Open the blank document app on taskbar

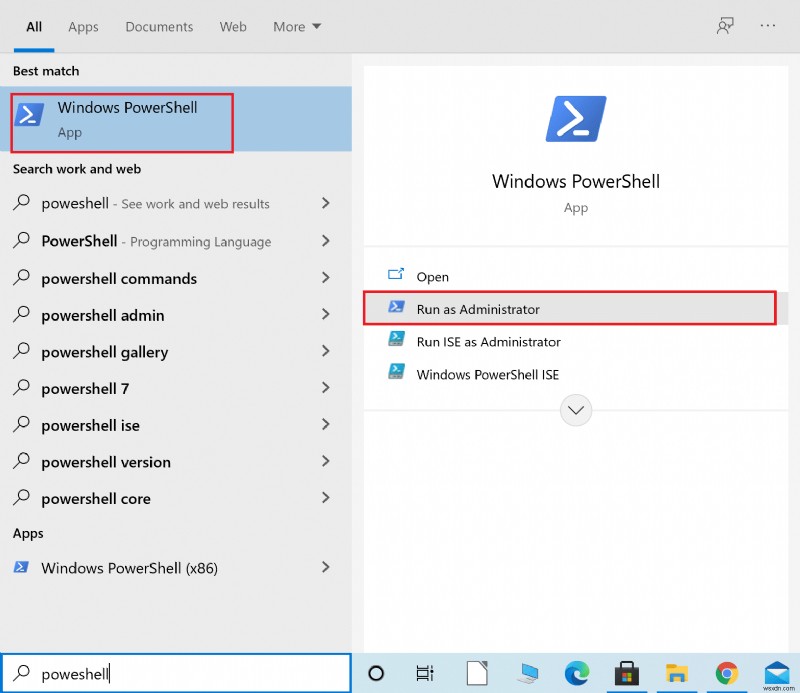[x=477, y=673]
